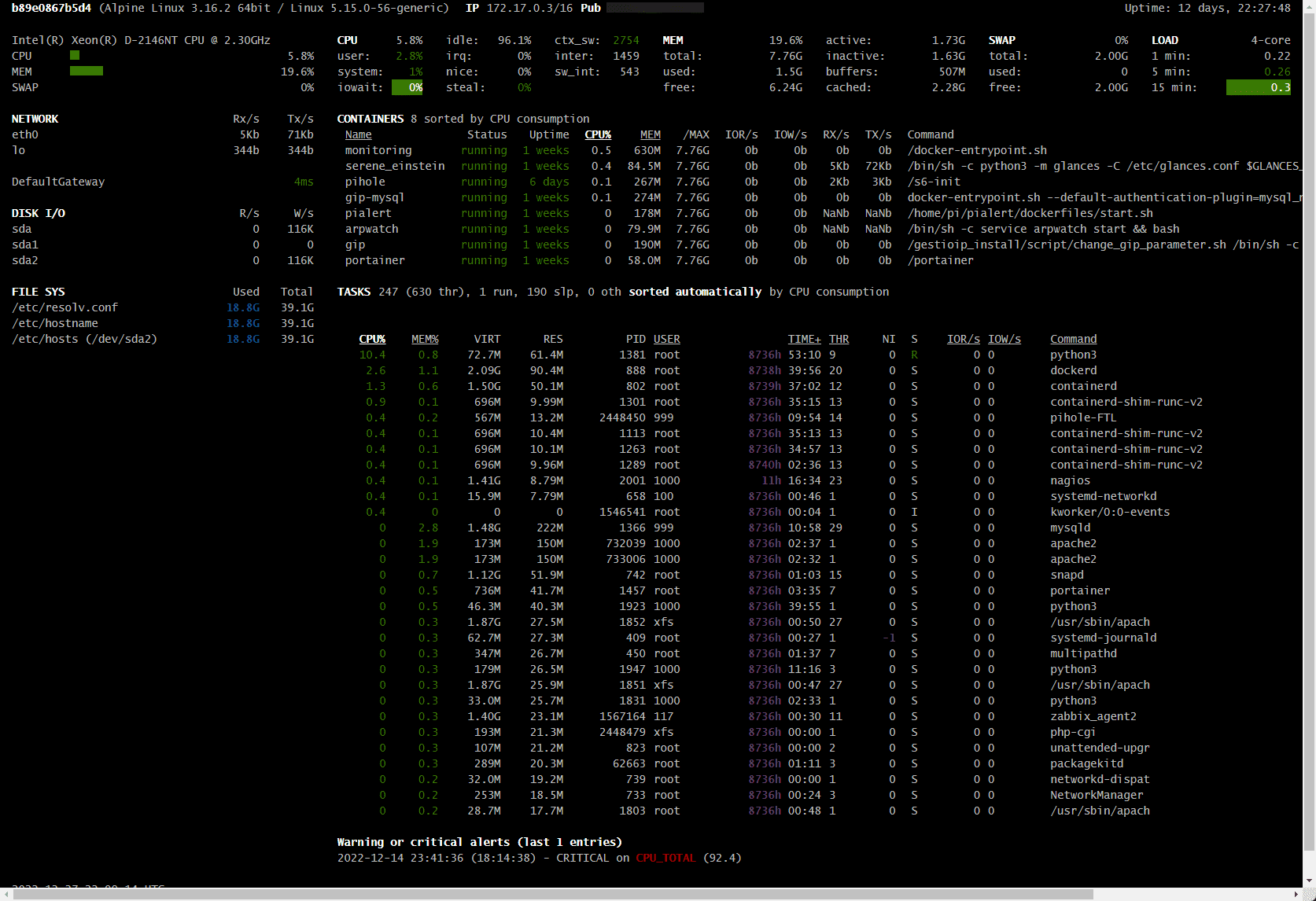1316x901 pixels.
Task: Sort processes by THR thread count header
Action: coord(839,339)
